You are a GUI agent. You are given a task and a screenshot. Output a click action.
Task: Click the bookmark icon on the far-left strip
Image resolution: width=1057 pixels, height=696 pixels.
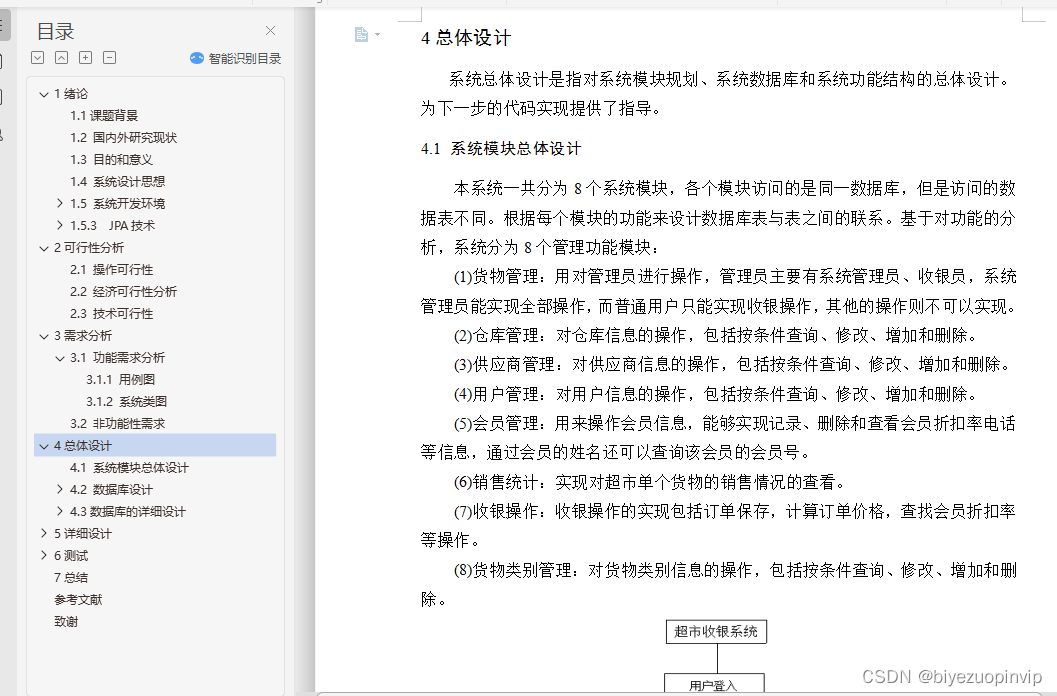pos(7,59)
